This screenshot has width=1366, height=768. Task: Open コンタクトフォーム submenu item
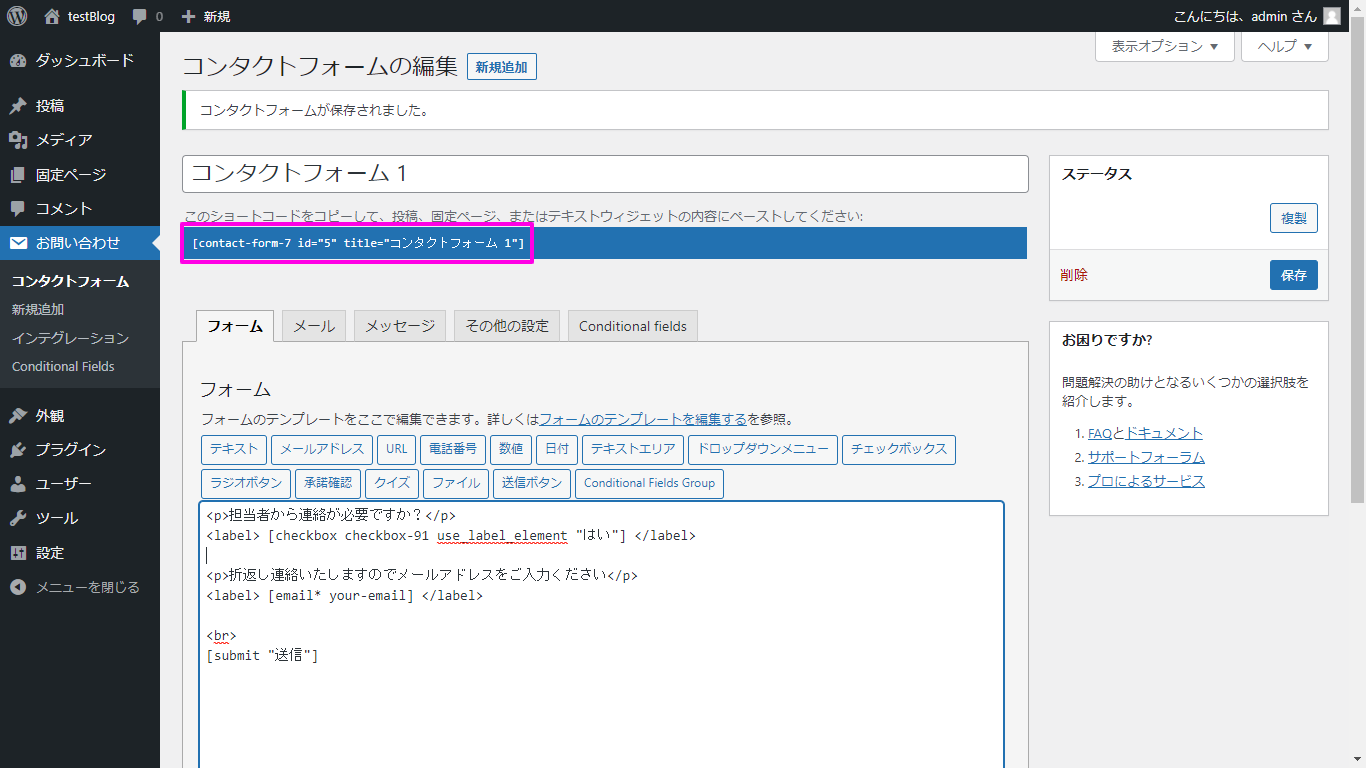(71, 282)
